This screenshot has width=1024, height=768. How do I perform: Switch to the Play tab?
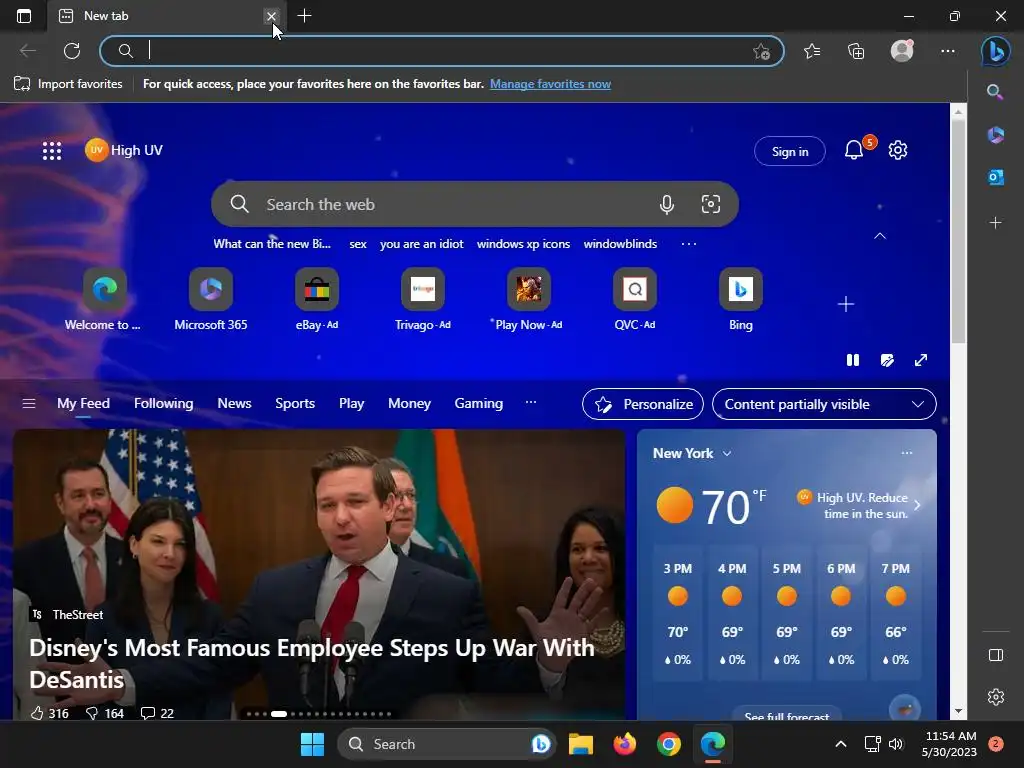(x=351, y=404)
